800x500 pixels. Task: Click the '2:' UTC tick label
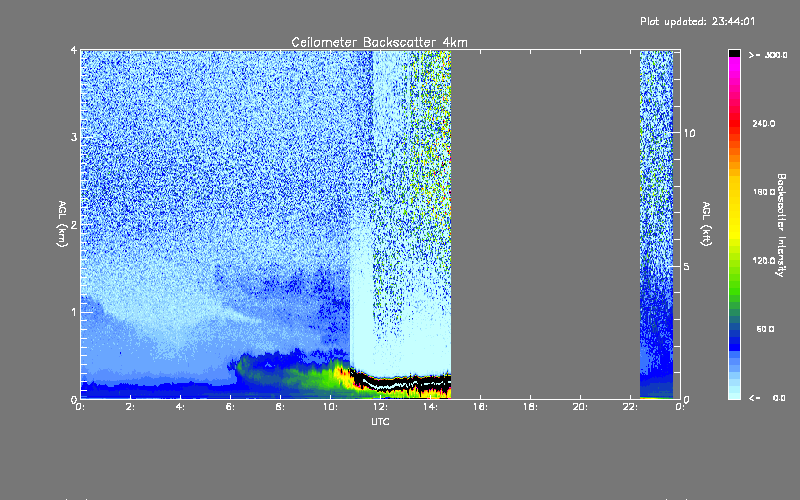(x=131, y=407)
